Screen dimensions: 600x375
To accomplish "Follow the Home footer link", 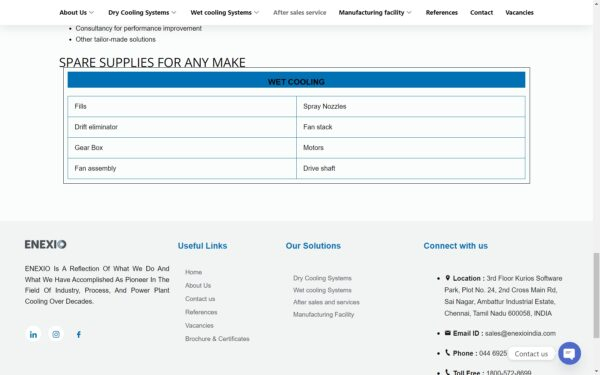I will 194,272.
